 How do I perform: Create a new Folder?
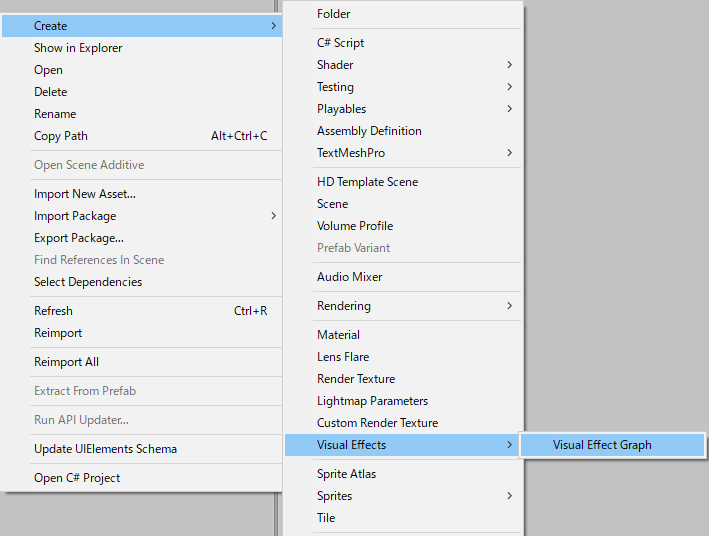click(403, 14)
